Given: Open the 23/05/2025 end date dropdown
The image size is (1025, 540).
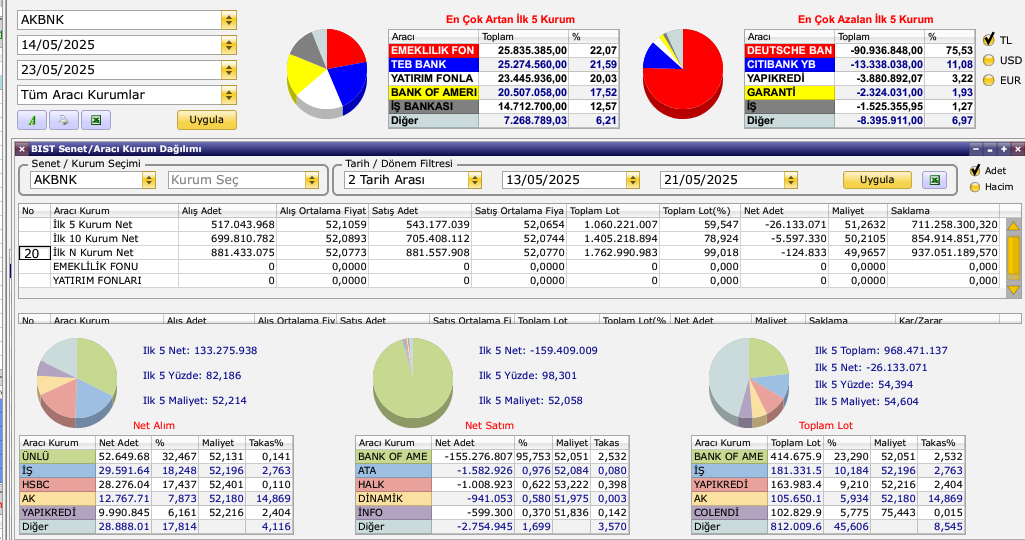Looking at the screenshot, I should coord(228,69).
